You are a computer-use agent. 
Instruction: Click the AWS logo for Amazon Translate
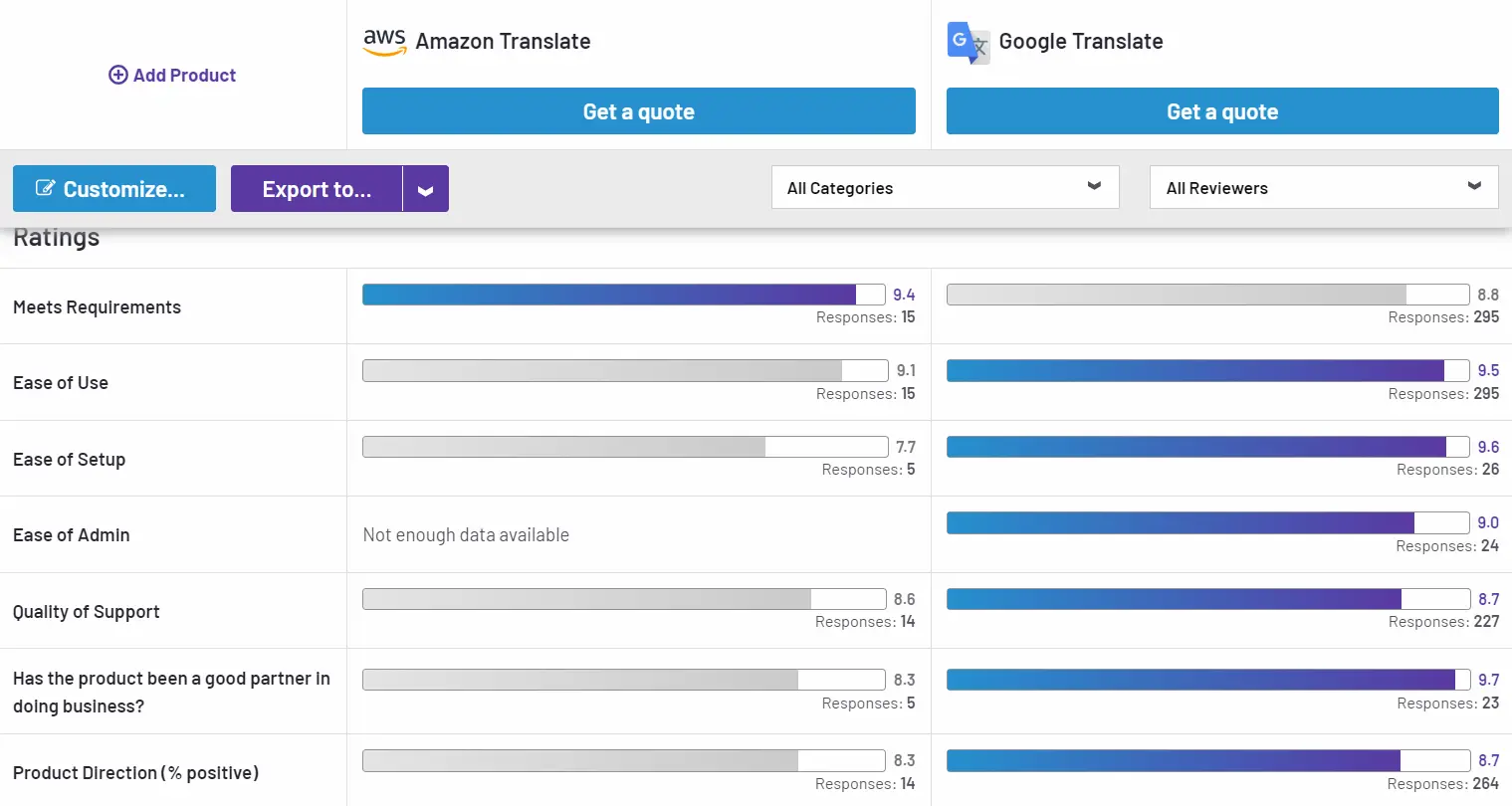384,42
